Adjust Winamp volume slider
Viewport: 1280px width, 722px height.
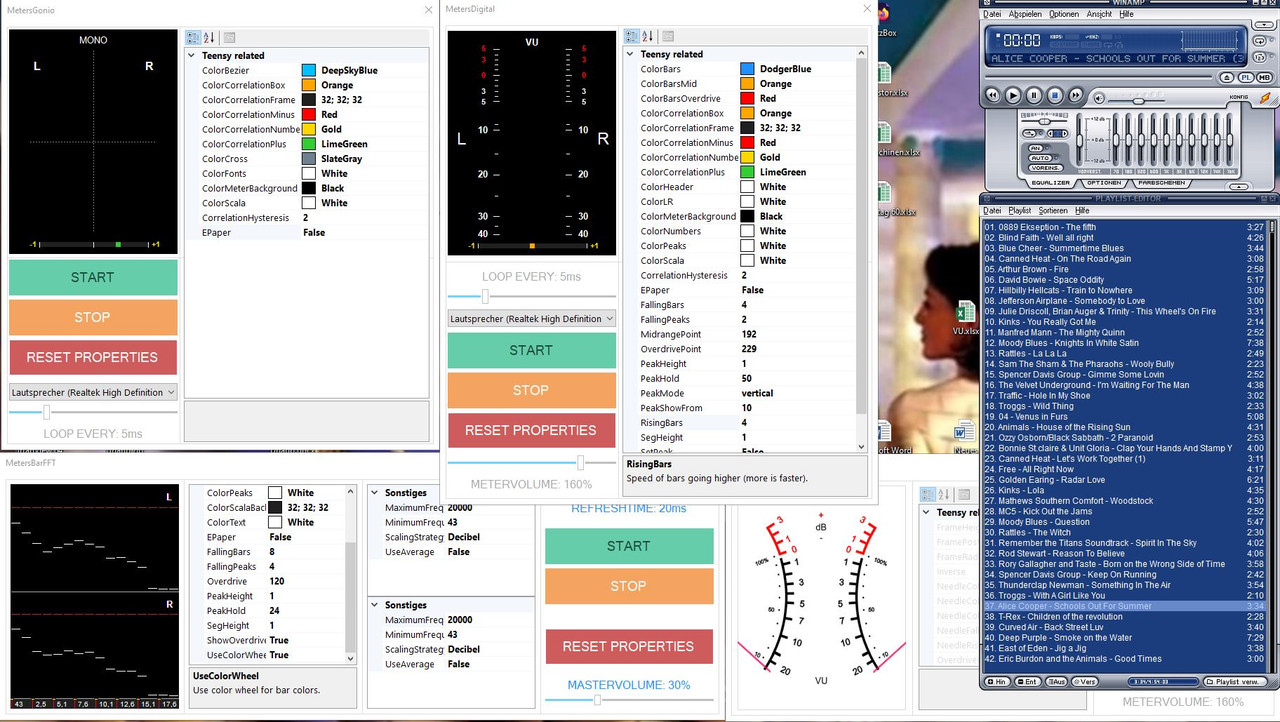pos(1138,101)
